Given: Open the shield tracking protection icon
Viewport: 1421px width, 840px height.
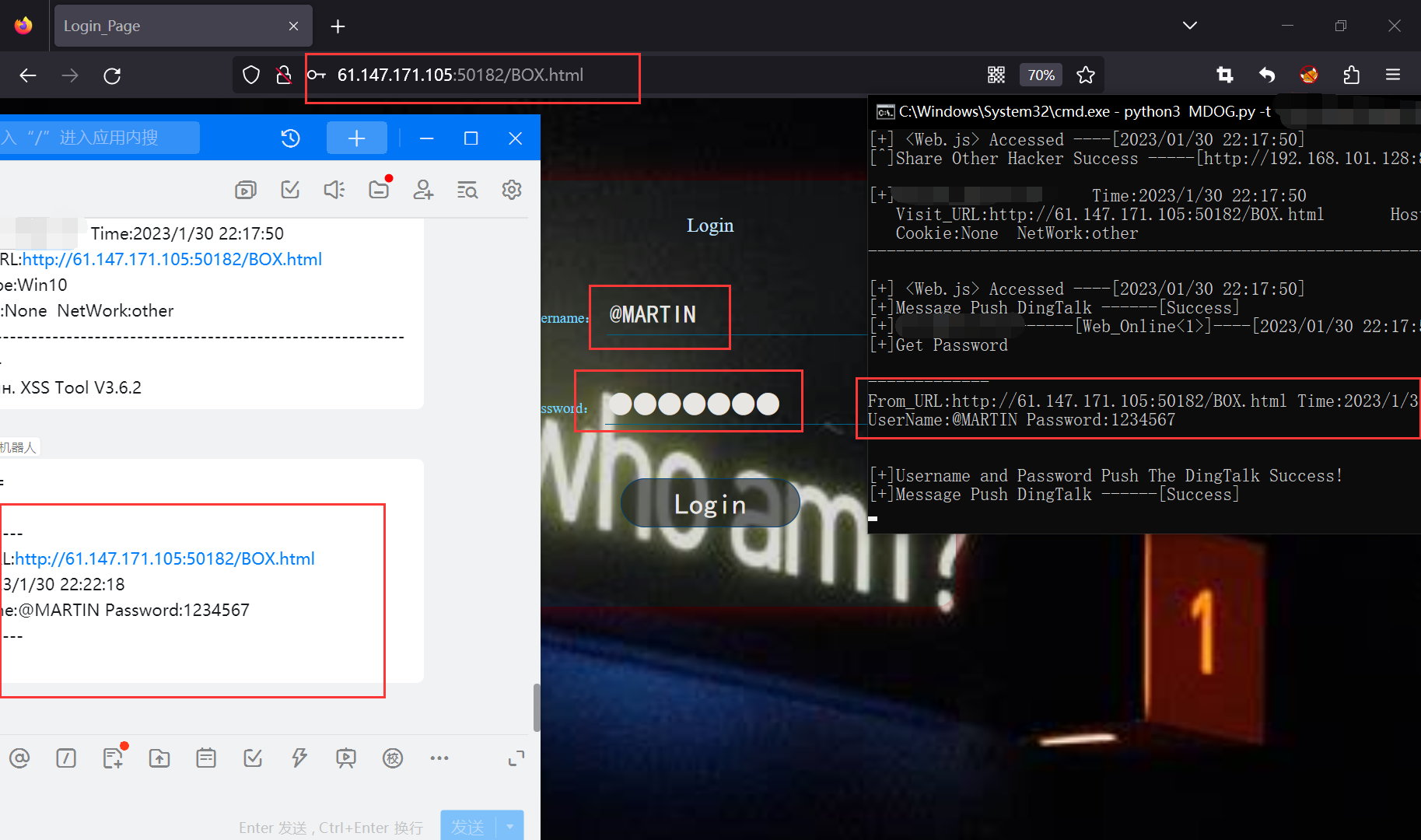Looking at the screenshot, I should point(250,75).
